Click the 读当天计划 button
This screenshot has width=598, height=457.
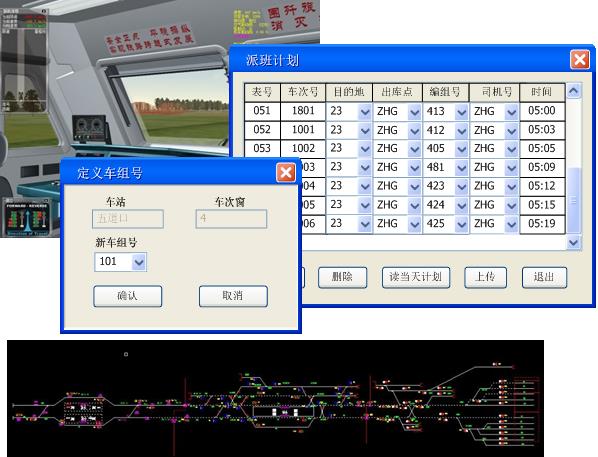pos(416,277)
